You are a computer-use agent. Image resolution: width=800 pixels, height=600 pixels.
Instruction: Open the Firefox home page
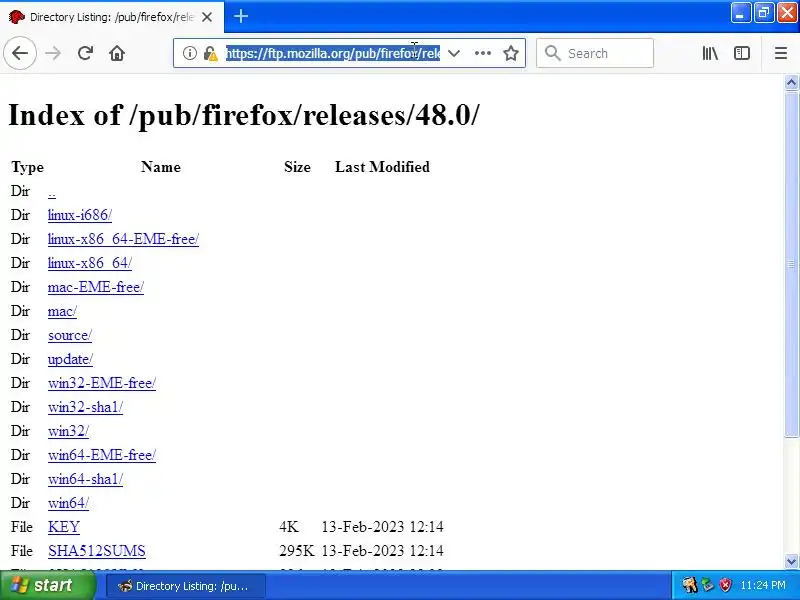[x=117, y=53]
